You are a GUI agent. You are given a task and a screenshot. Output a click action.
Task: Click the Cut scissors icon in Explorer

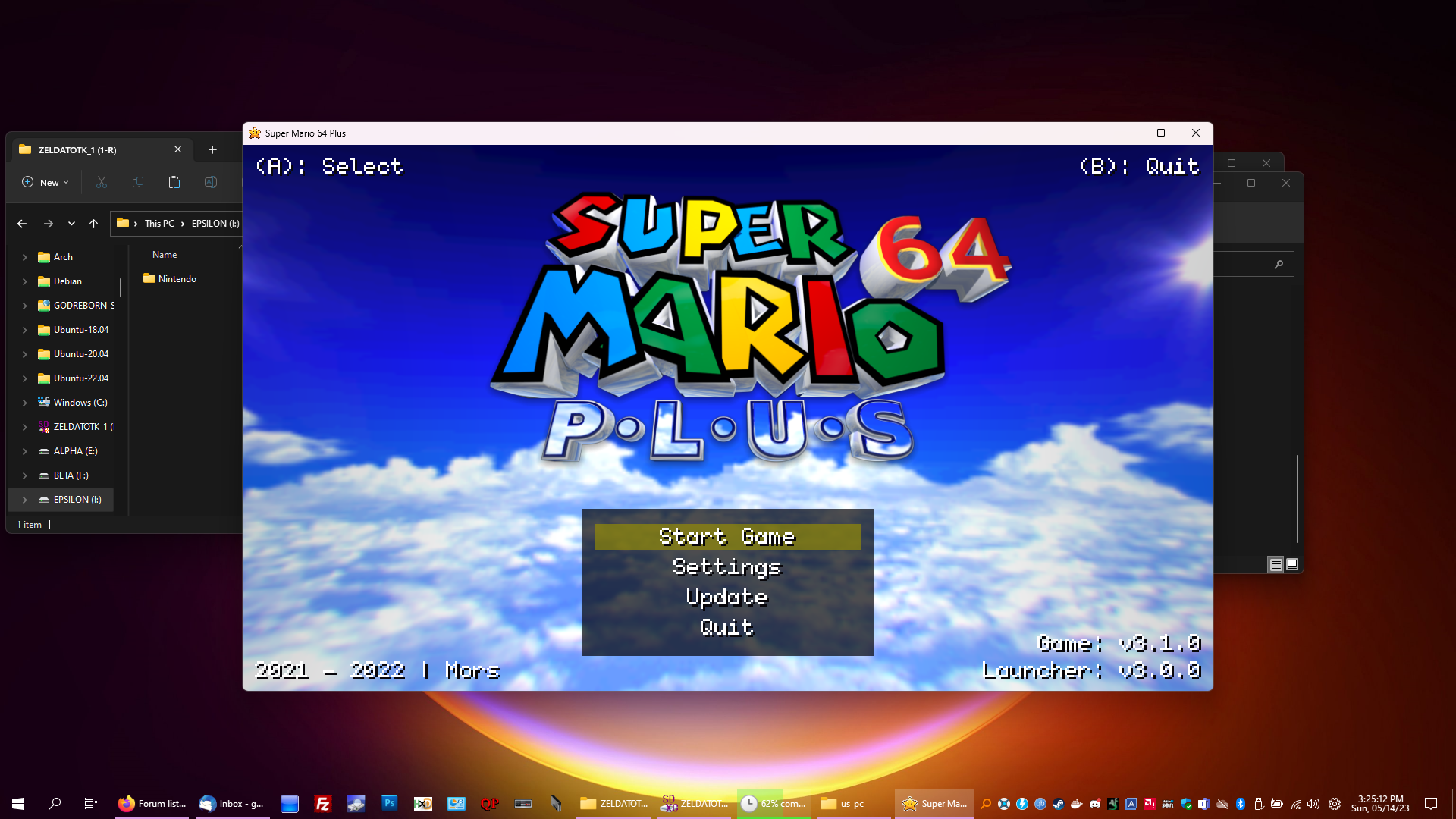tap(102, 182)
